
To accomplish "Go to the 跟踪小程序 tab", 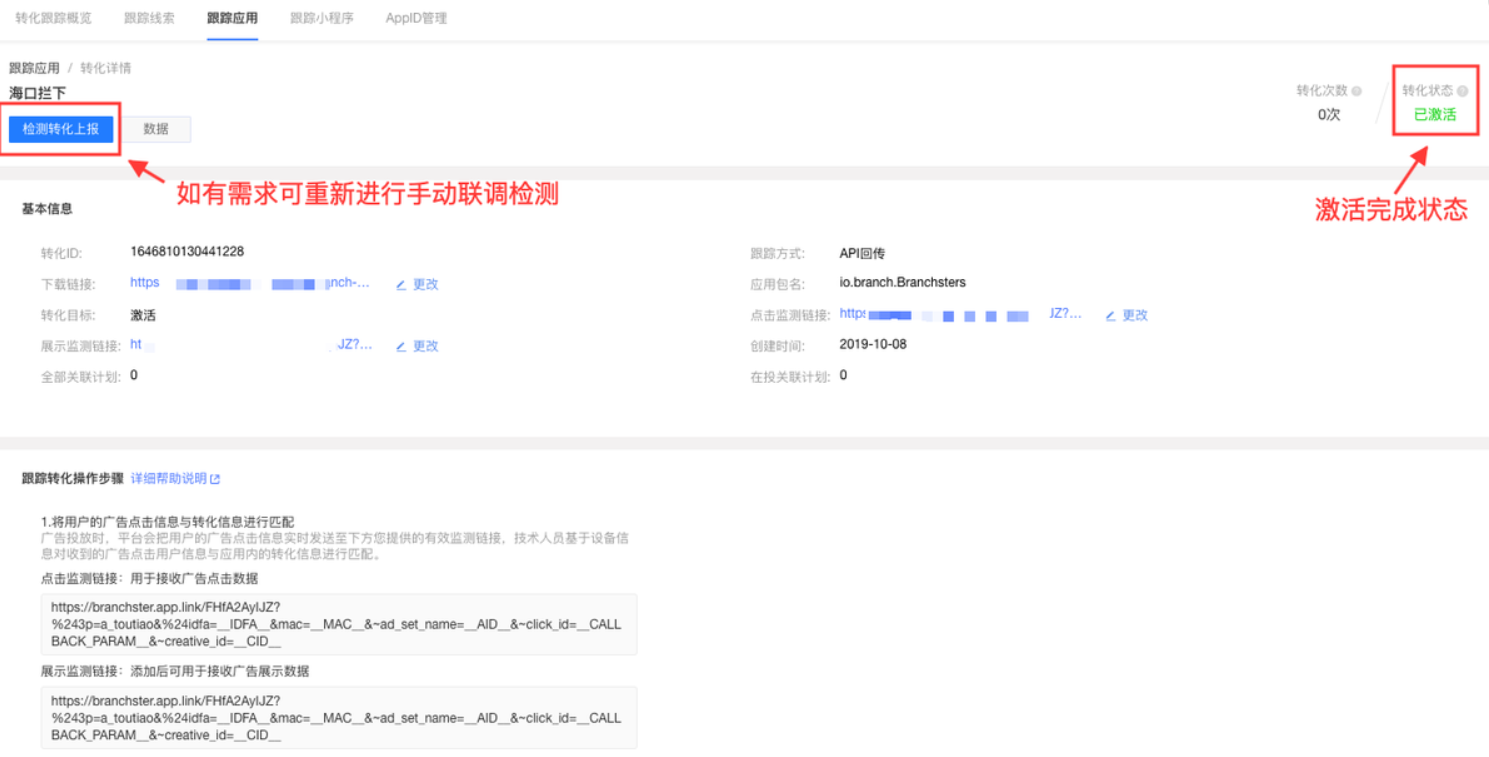I will tap(321, 18).
